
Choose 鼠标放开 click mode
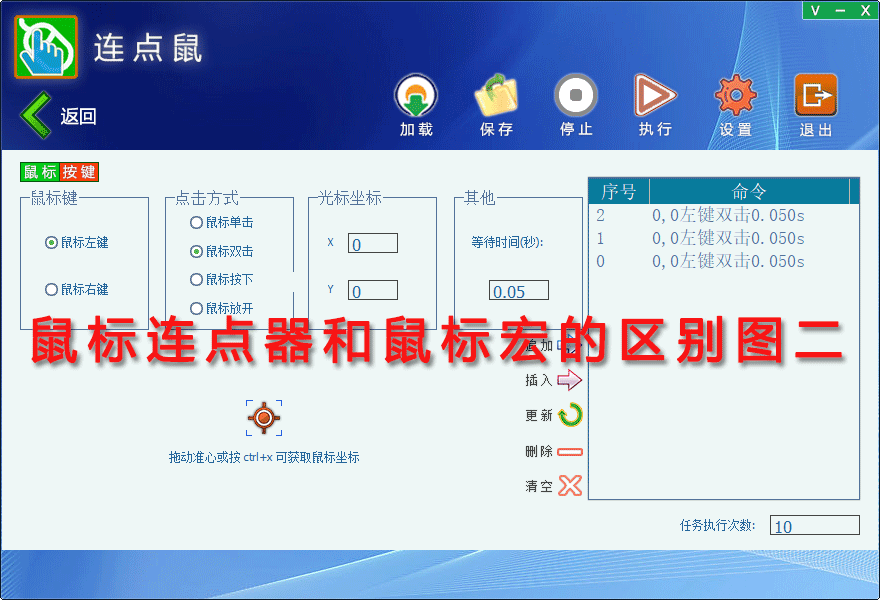coord(196,308)
